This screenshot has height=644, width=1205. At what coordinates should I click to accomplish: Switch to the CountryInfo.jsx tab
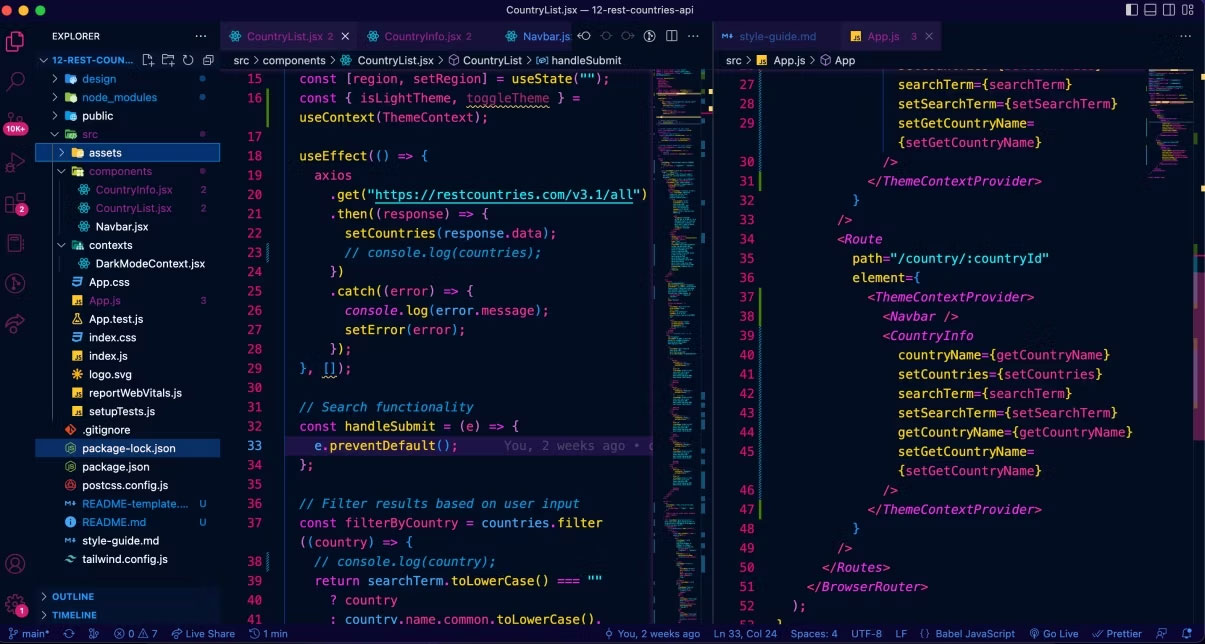tap(420, 35)
